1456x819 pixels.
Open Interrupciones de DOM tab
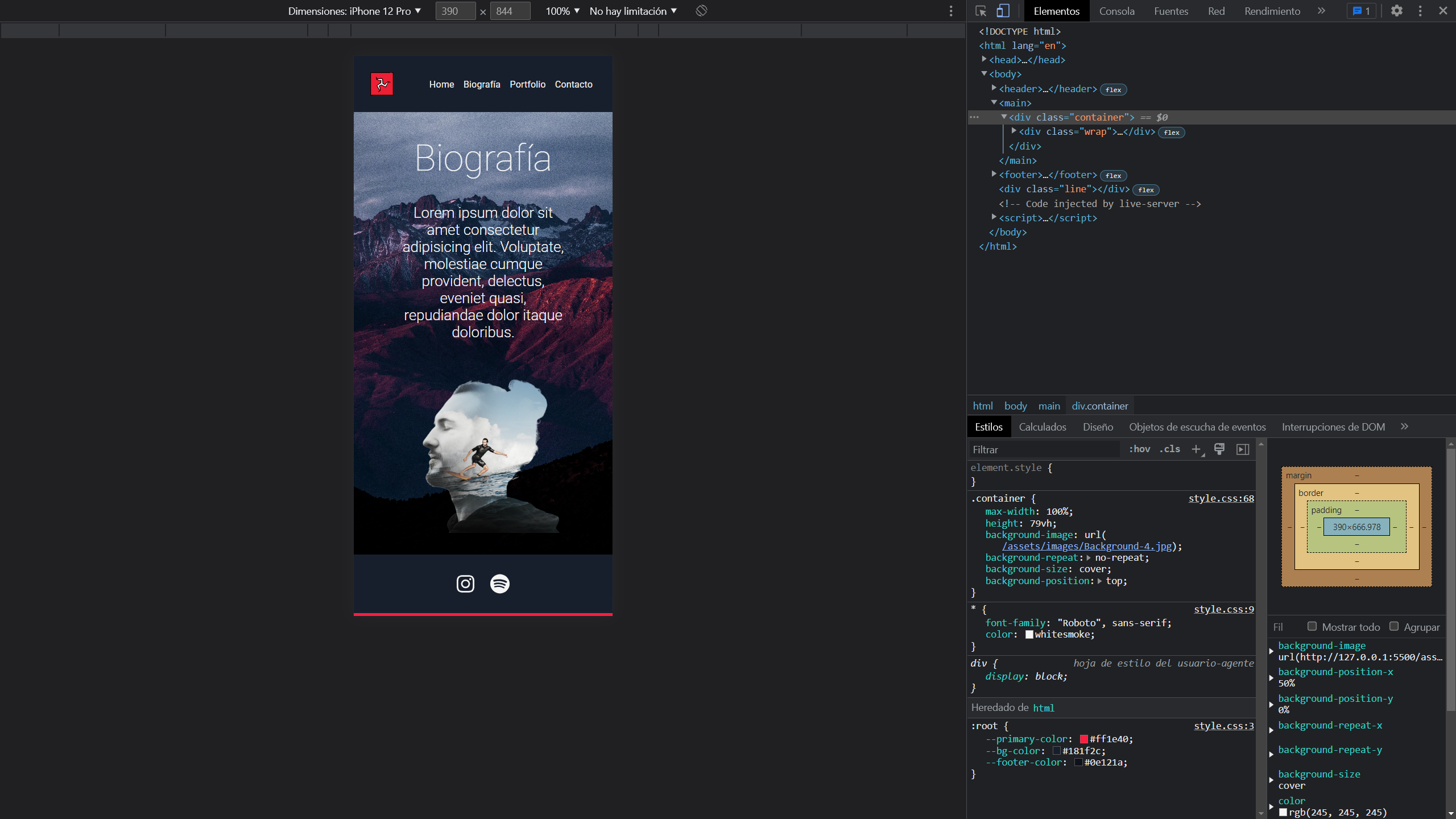pyautogui.click(x=1333, y=427)
